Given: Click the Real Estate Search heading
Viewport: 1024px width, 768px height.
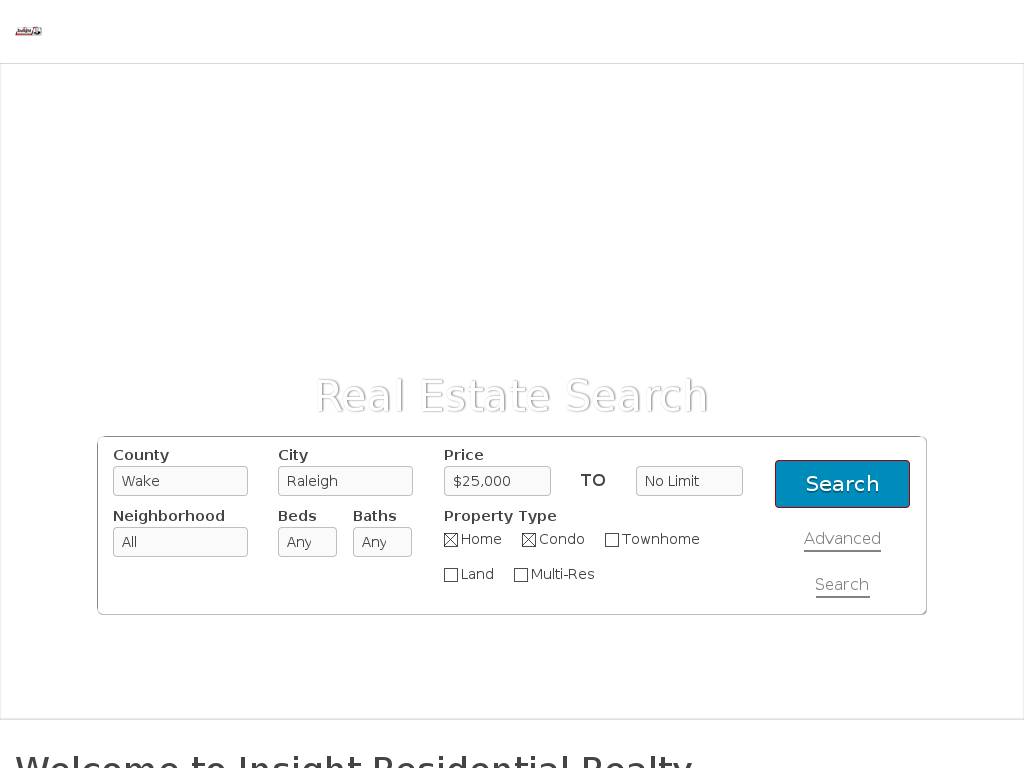Looking at the screenshot, I should 512,396.
